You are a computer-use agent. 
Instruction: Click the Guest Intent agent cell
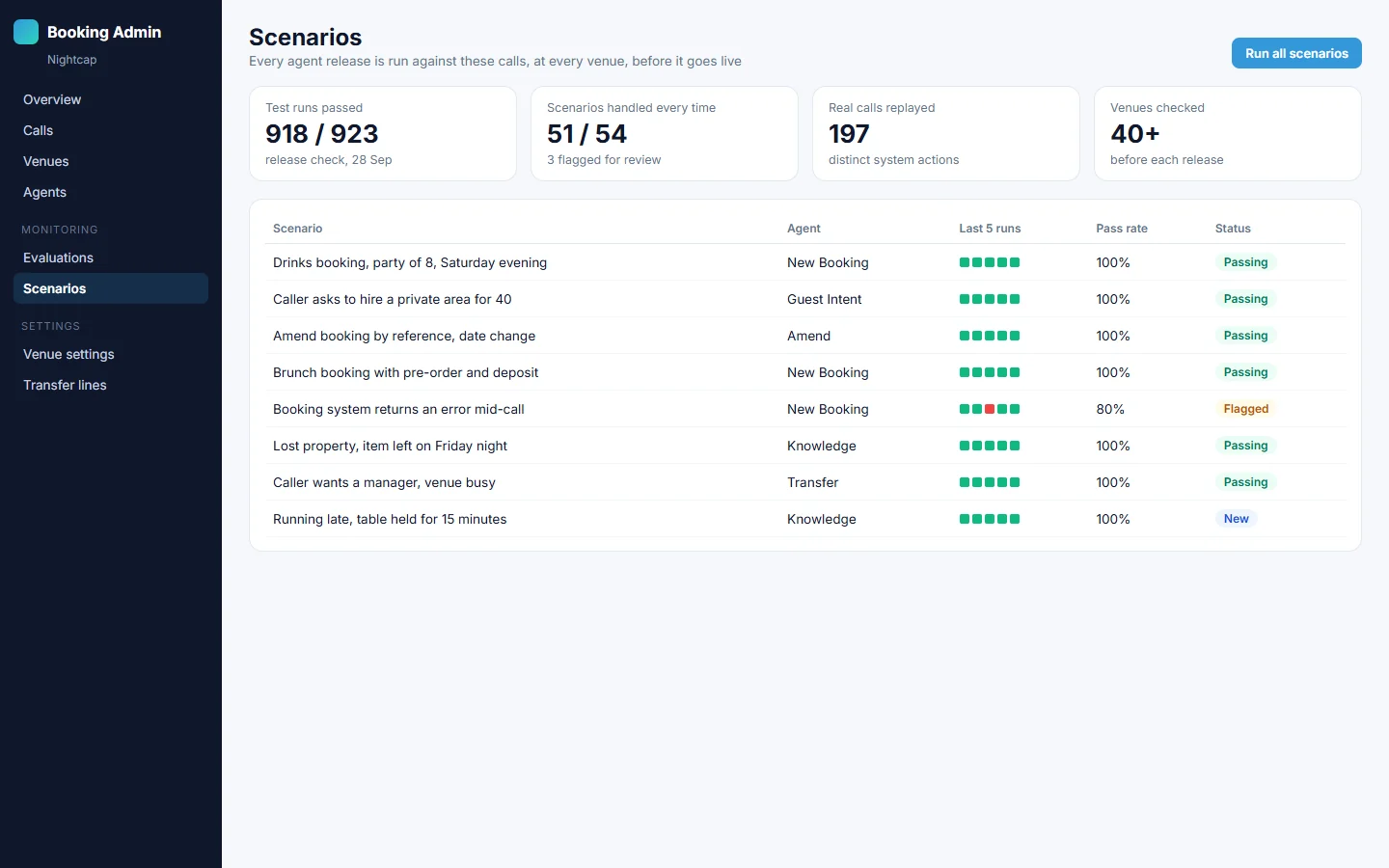click(825, 299)
